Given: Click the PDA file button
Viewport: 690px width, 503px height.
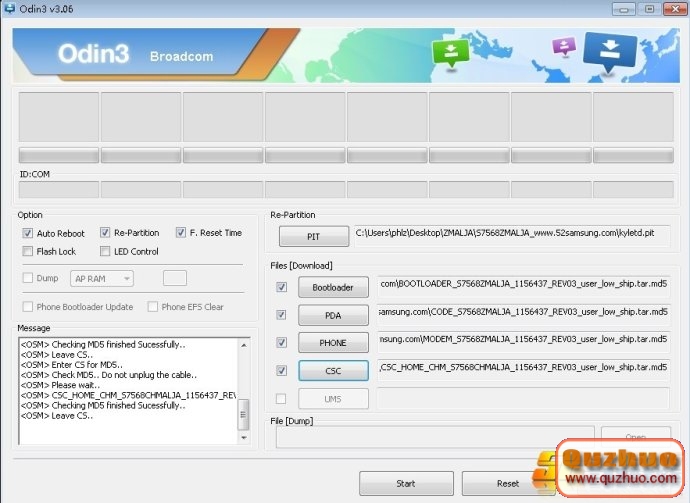Looking at the screenshot, I should pos(333,316).
